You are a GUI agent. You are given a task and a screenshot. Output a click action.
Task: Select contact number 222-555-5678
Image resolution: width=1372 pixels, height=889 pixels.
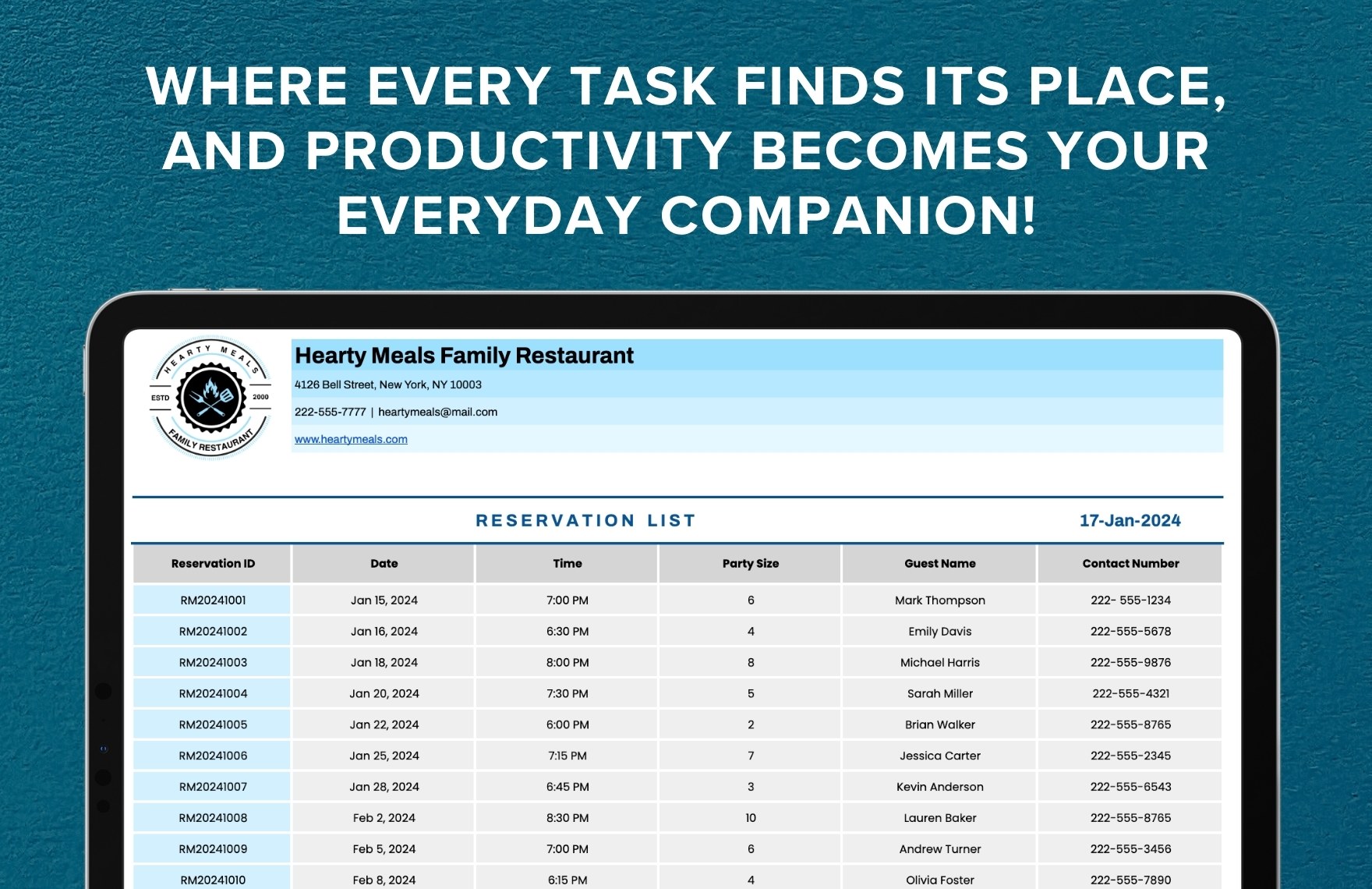click(x=1130, y=631)
